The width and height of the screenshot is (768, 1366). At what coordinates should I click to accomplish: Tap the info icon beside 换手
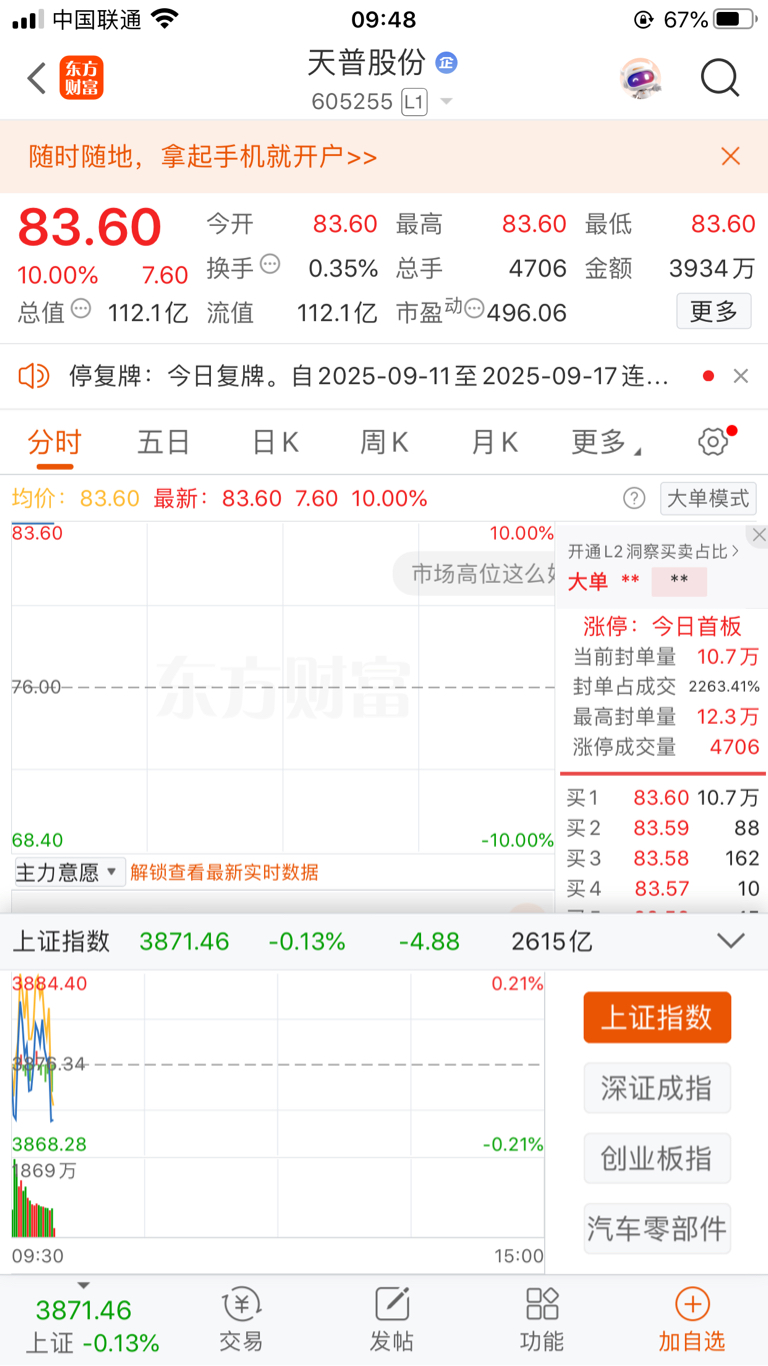pyautogui.click(x=270, y=265)
